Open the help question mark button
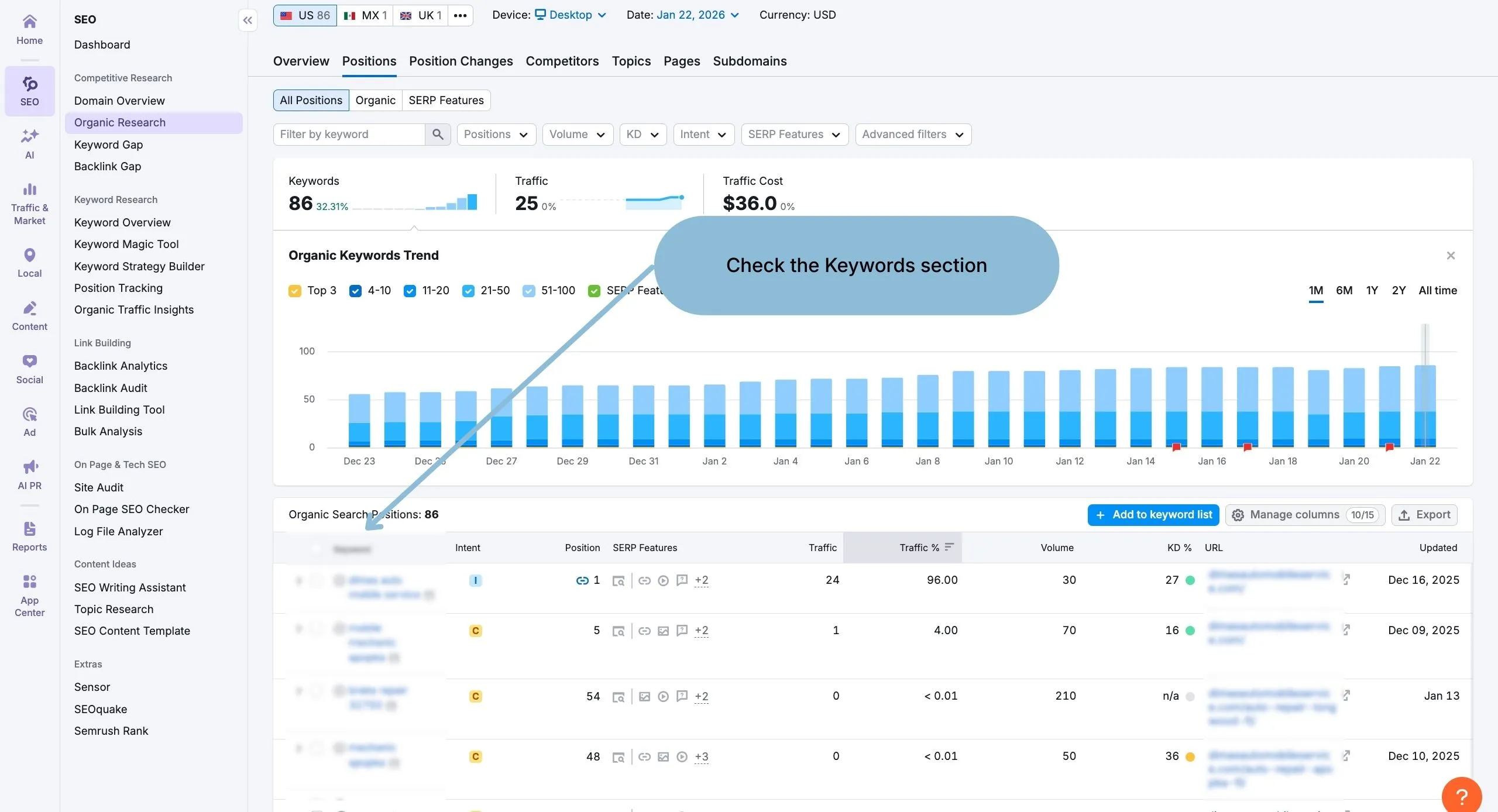1498x812 pixels. click(x=1461, y=794)
